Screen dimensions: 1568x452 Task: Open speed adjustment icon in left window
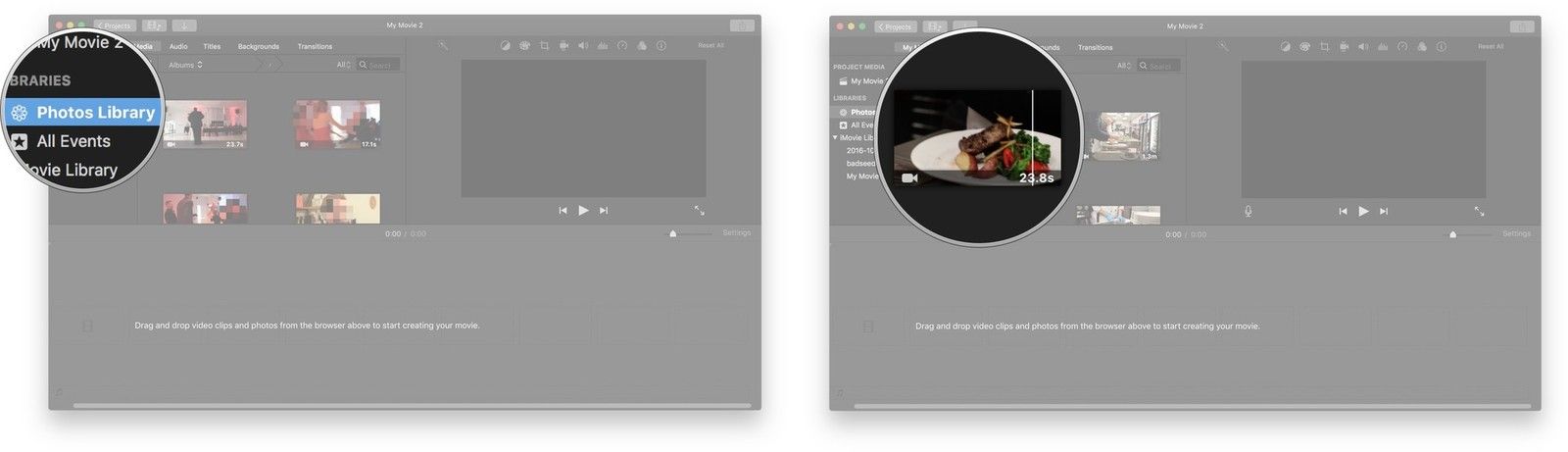pyautogui.click(x=621, y=46)
